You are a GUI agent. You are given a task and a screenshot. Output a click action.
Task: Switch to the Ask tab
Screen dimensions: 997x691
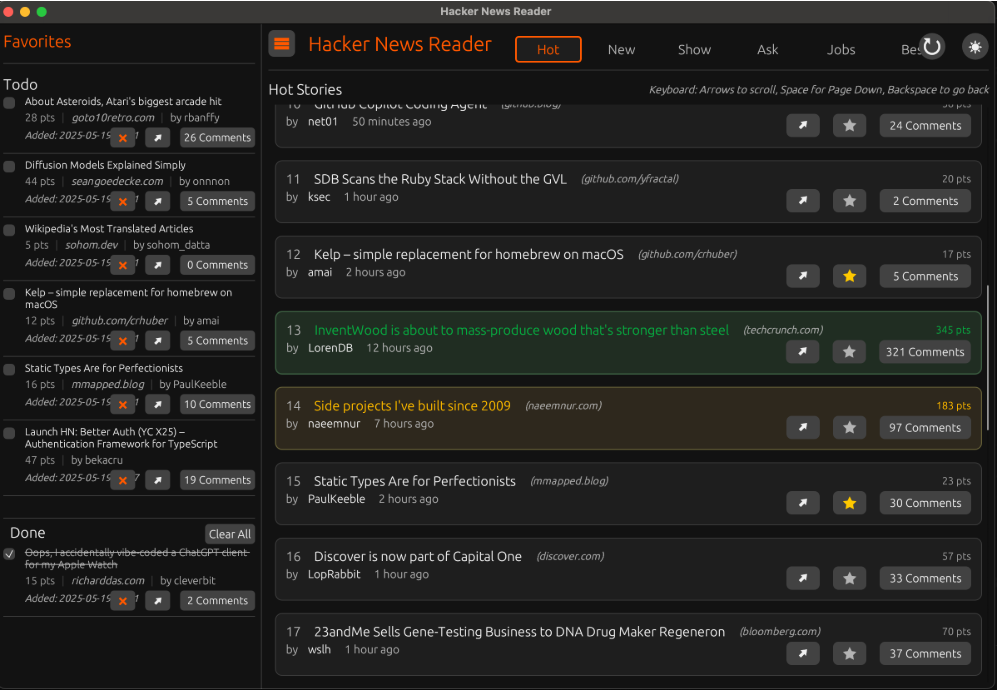pos(767,50)
